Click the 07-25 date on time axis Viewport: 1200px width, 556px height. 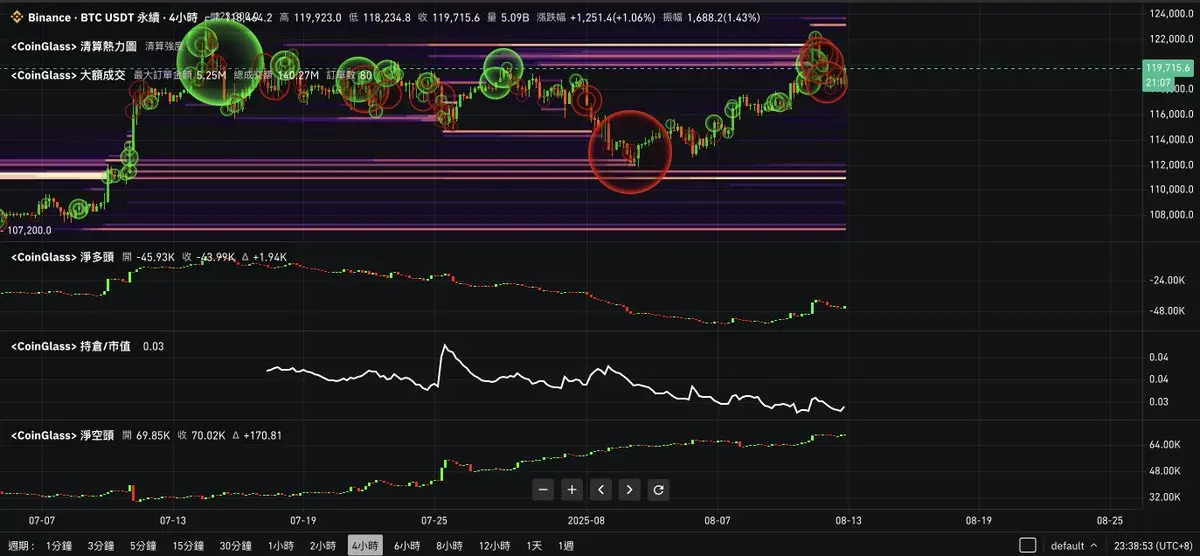click(x=435, y=521)
